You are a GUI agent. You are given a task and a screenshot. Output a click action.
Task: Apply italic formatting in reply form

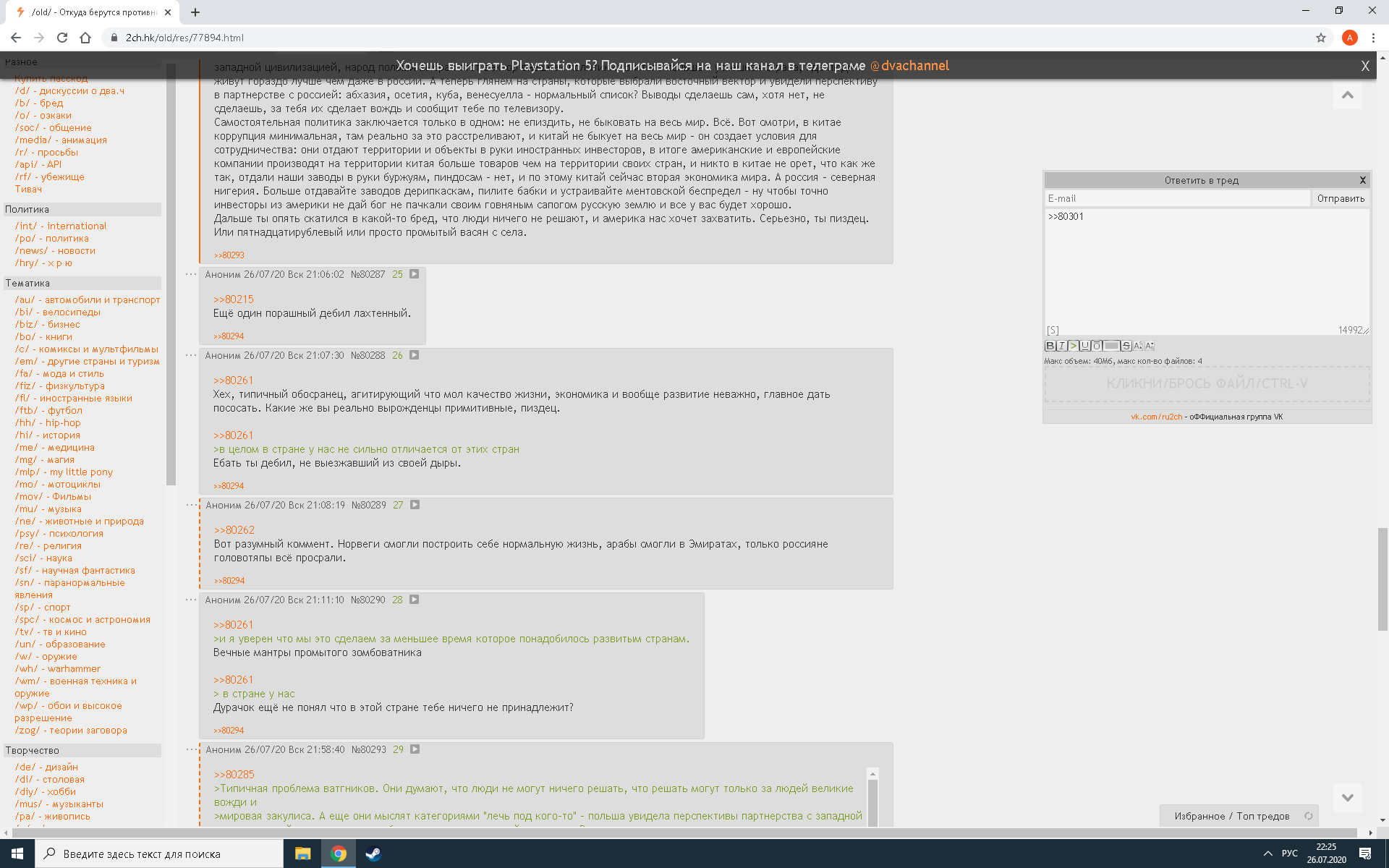tap(1061, 346)
